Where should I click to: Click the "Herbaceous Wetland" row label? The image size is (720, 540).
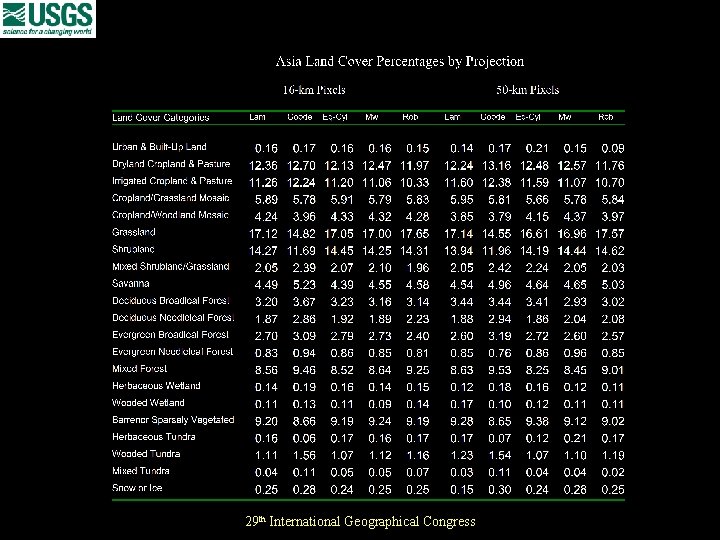(156, 385)
